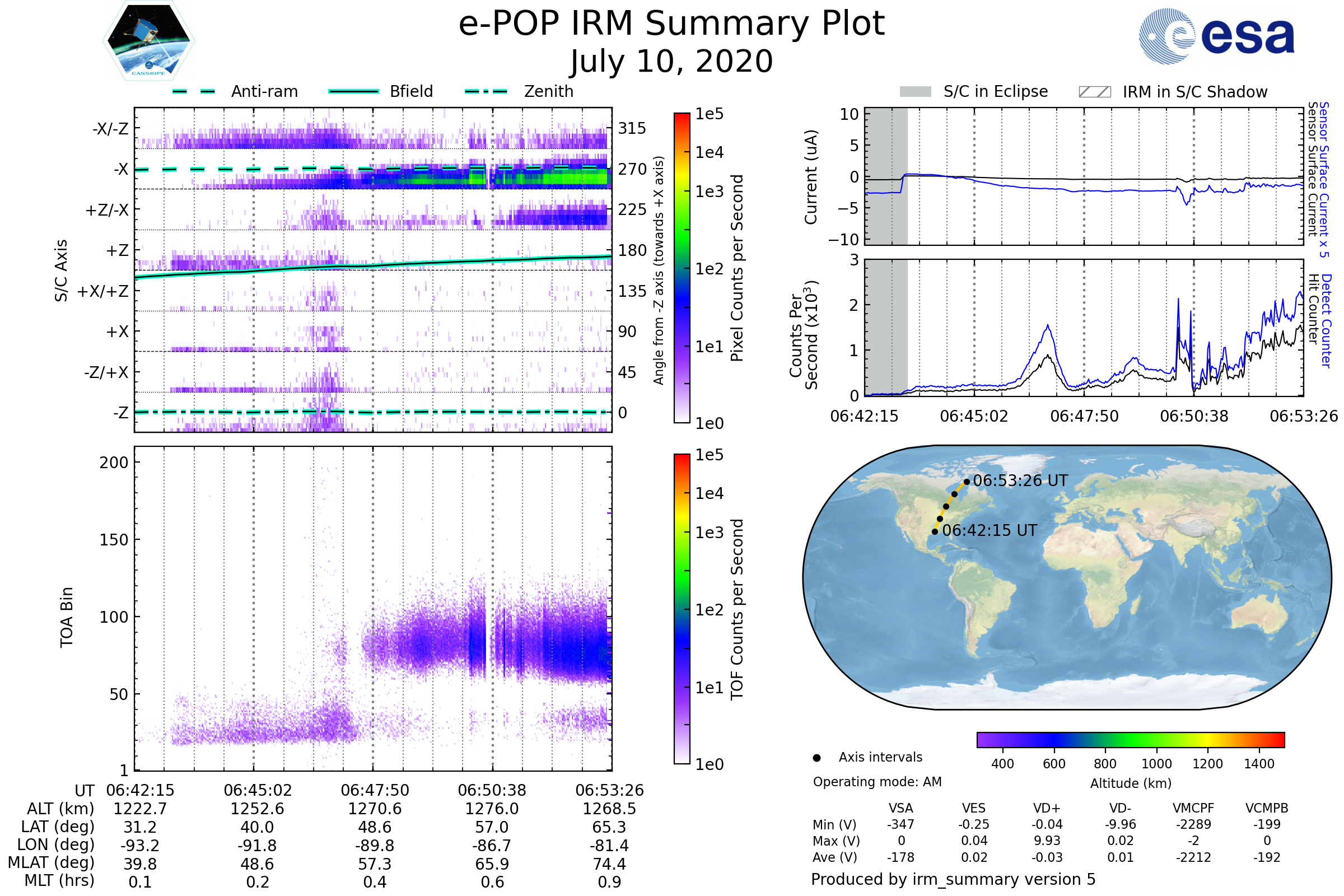Click the Bfield solid legend line
Image resolution: width=1344 pixels, height=896 pixels.
click(x=353, y=91)
